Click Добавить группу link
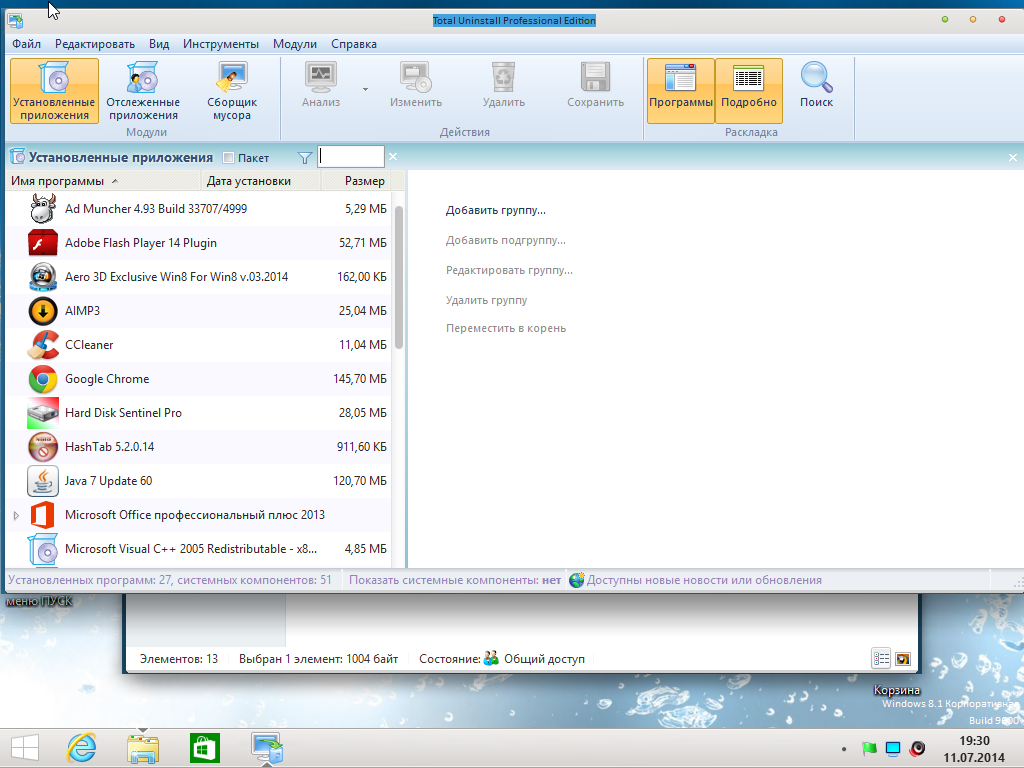This screenshot has width=1024, height=768. [x=496, y=210]
